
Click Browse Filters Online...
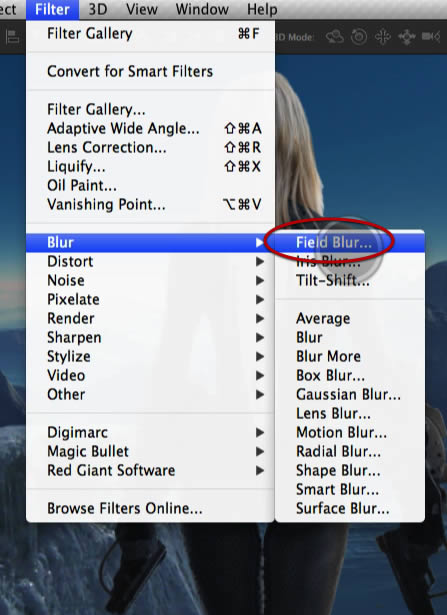[x=150, y=508]
